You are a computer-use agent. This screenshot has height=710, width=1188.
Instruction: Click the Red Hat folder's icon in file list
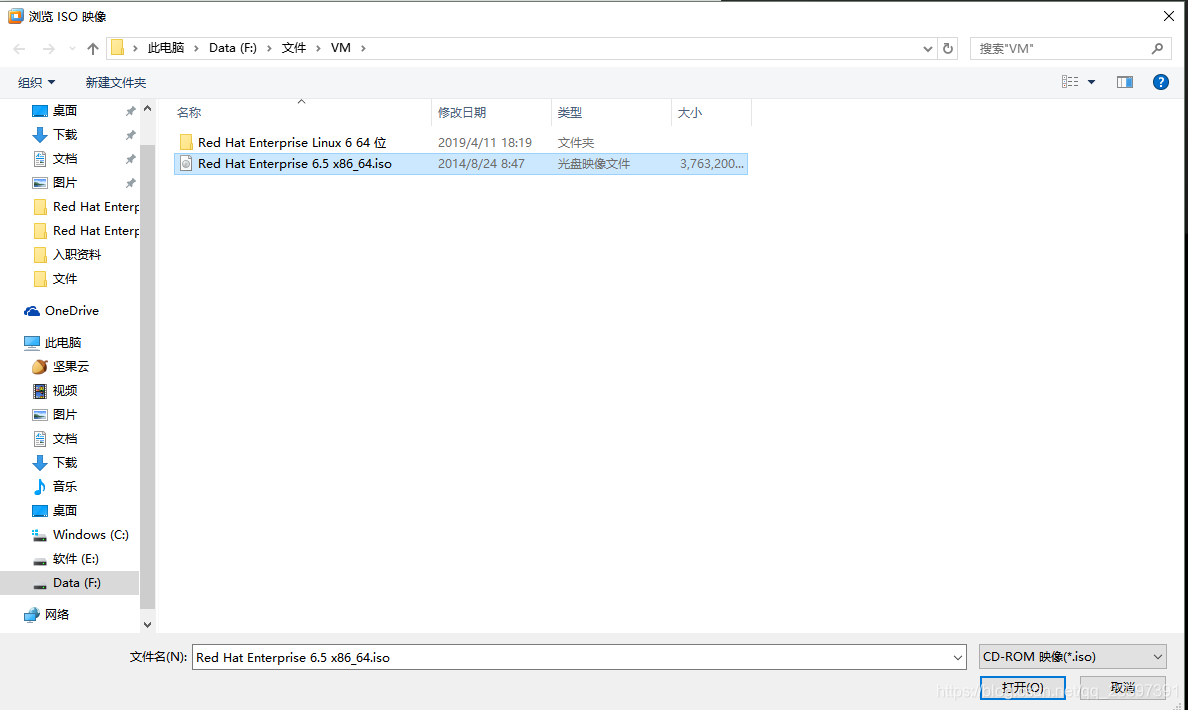coord(186,142)
